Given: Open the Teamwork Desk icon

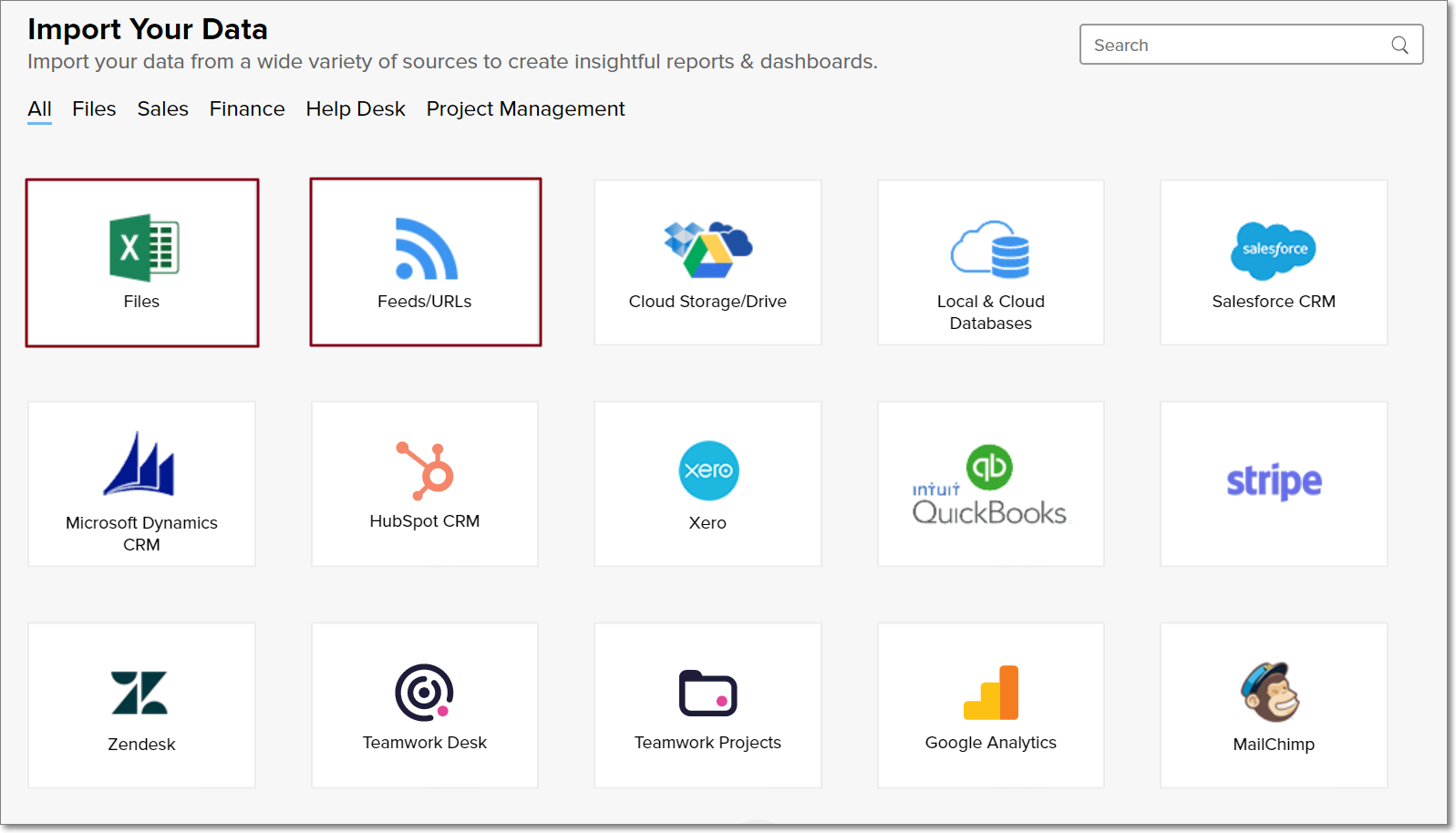Looking at the screenshot, I should point(424,693).
